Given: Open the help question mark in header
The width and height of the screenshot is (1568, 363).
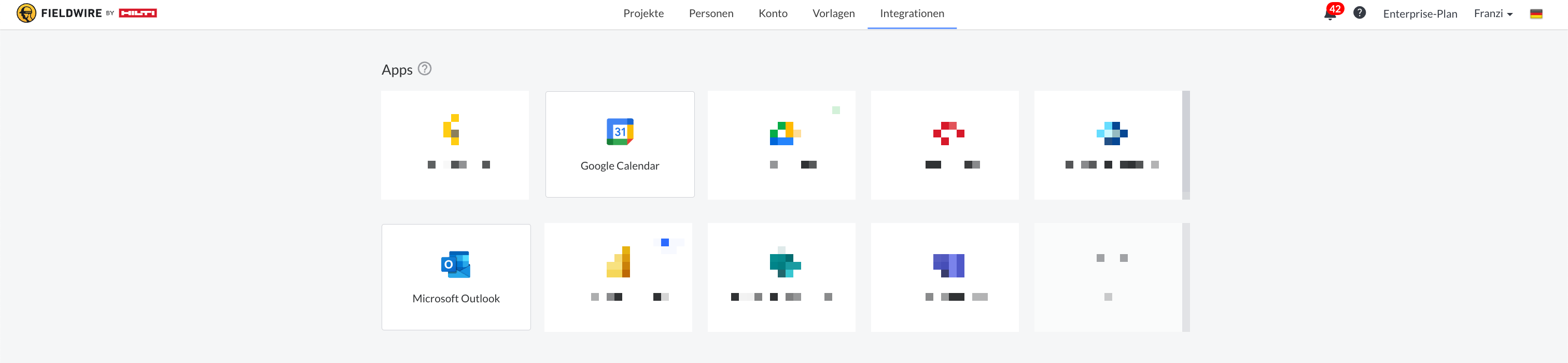Looking at the screenshot, I should pos(1359,13).
